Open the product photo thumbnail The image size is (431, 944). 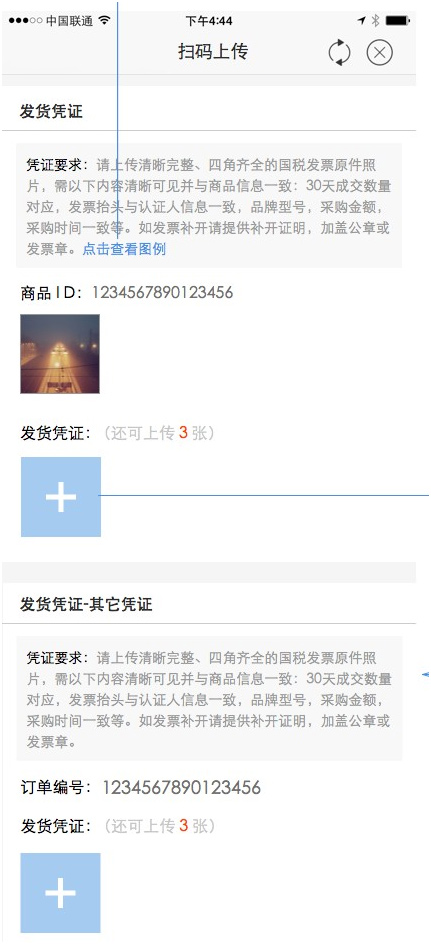point(60,354)
